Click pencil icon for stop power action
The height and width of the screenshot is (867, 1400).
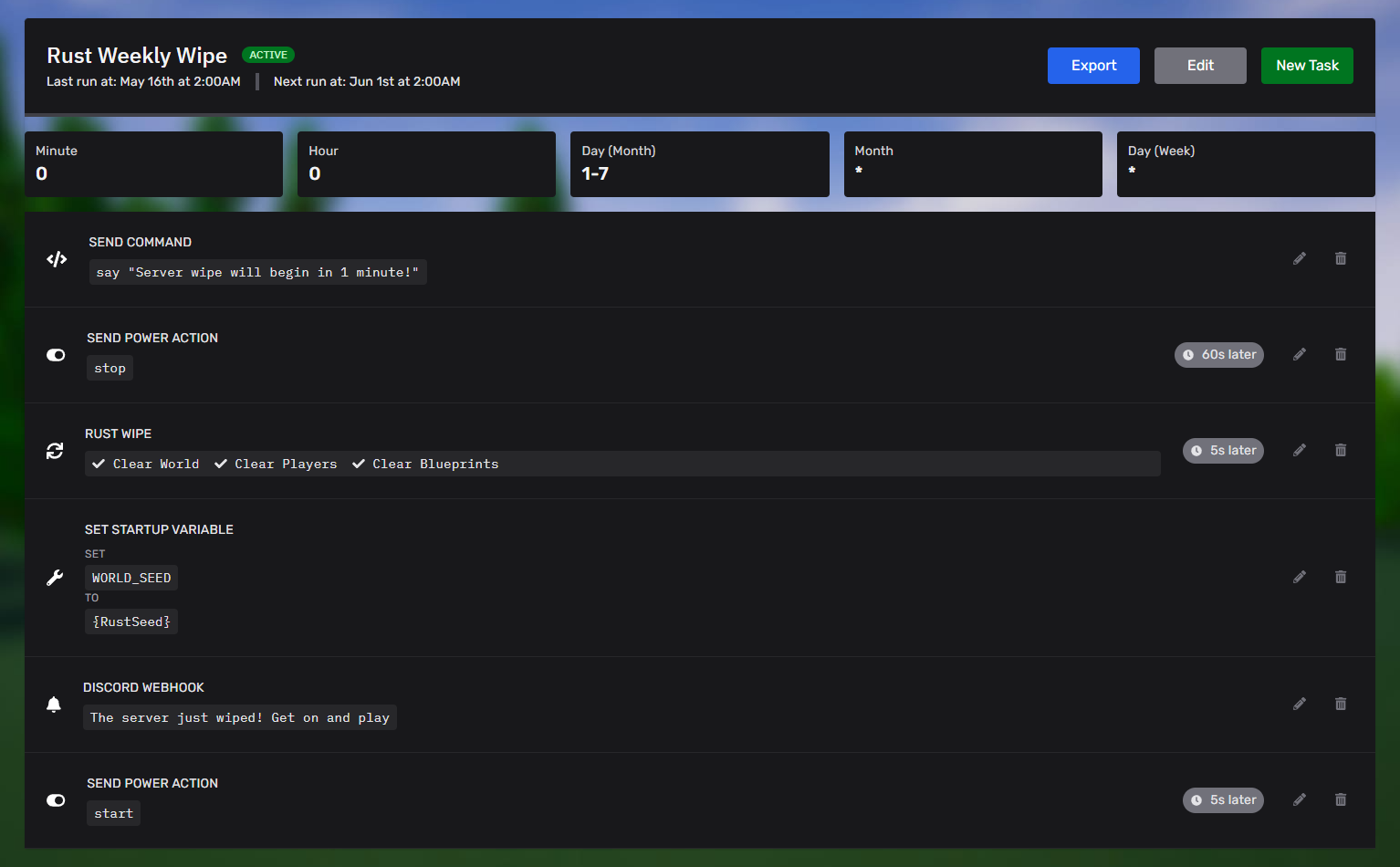coord(1299,355)
